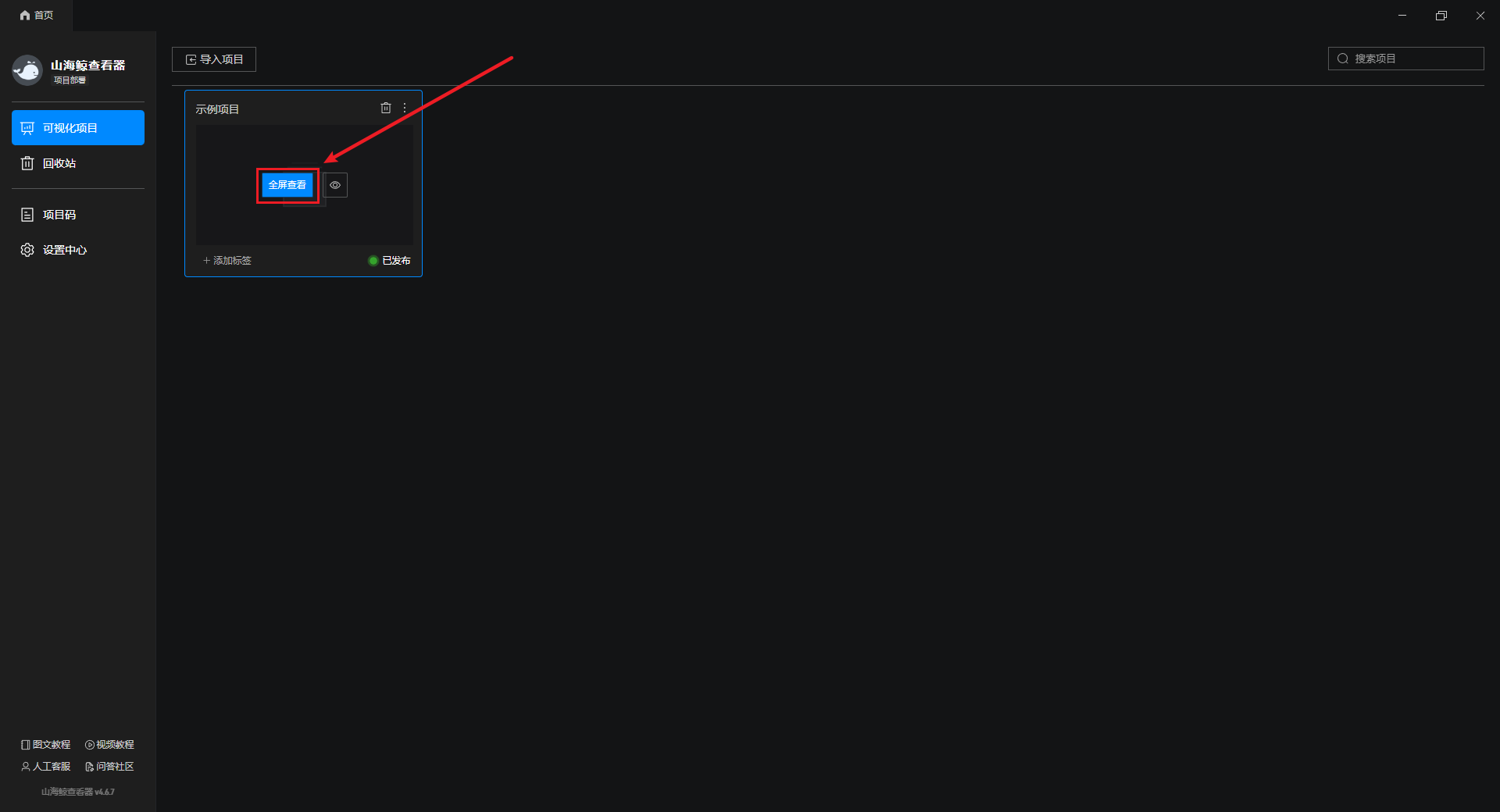1500x812 pixels.
Task: Open 图文教程 tutorial link
Action: 45,745
